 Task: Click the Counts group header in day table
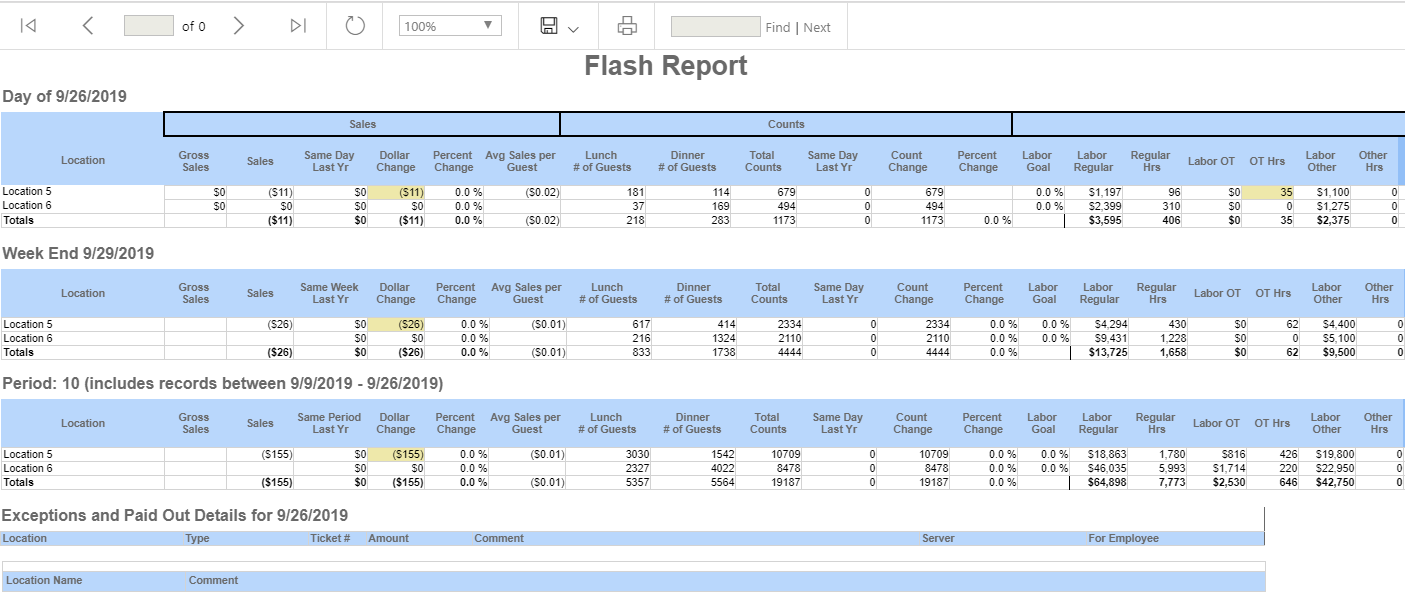coord(786,124)
